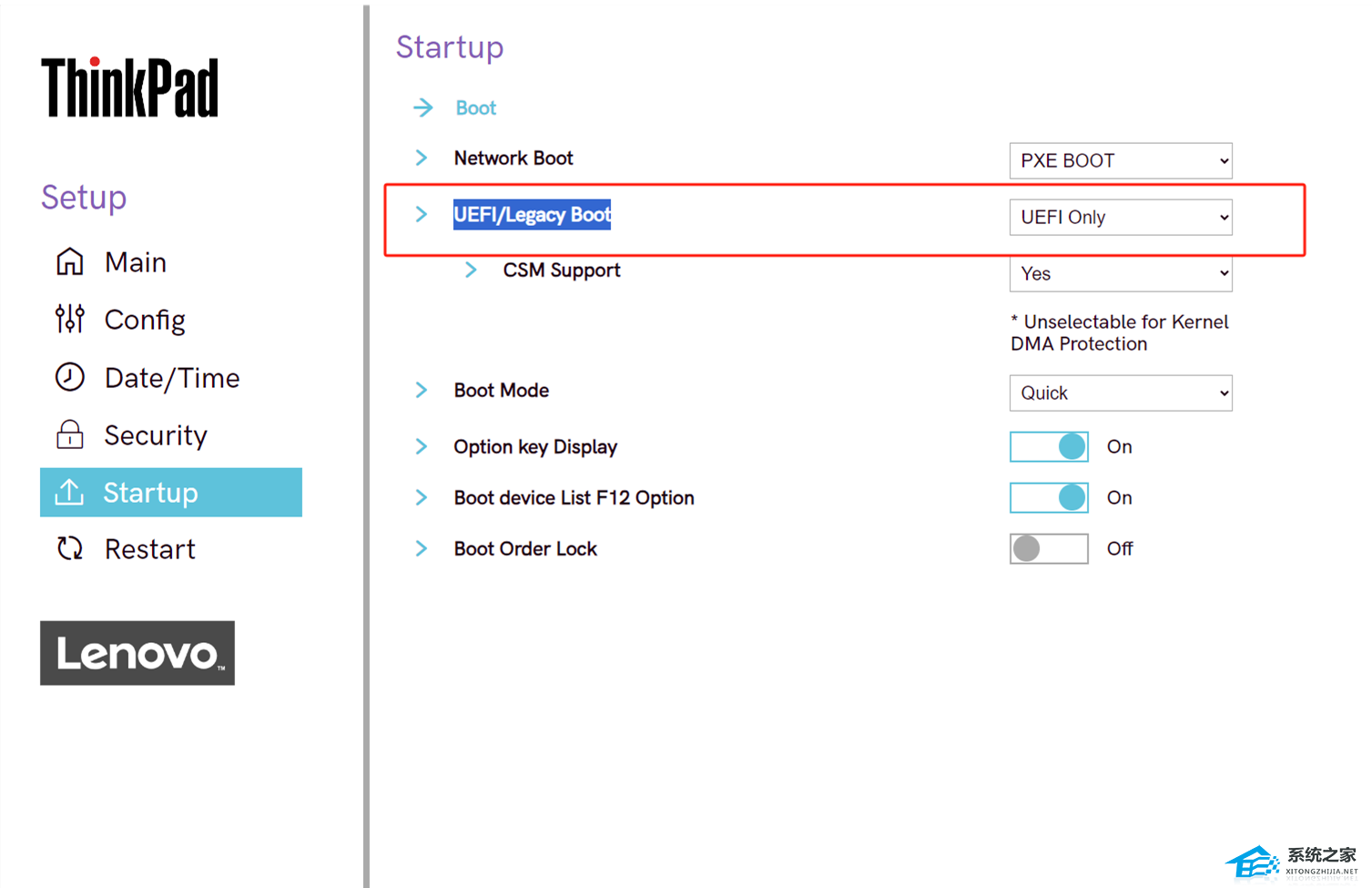1372x888 pixels.
Task: Click the Startup upload icon
Action: pyautogui.click(x=70, y=493)
